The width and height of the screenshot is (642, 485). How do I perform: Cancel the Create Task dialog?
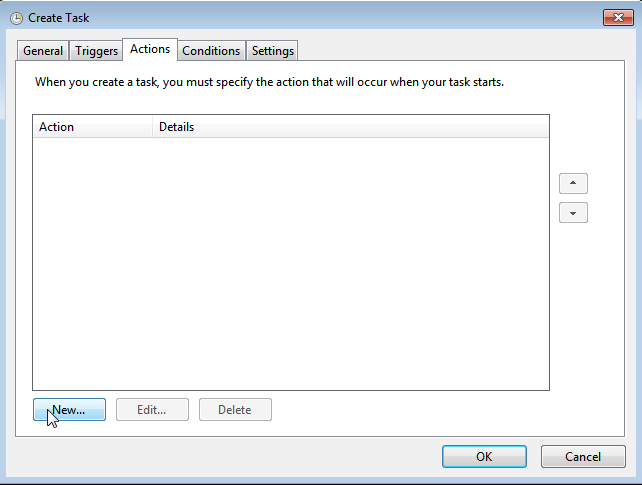coord(583,456)
